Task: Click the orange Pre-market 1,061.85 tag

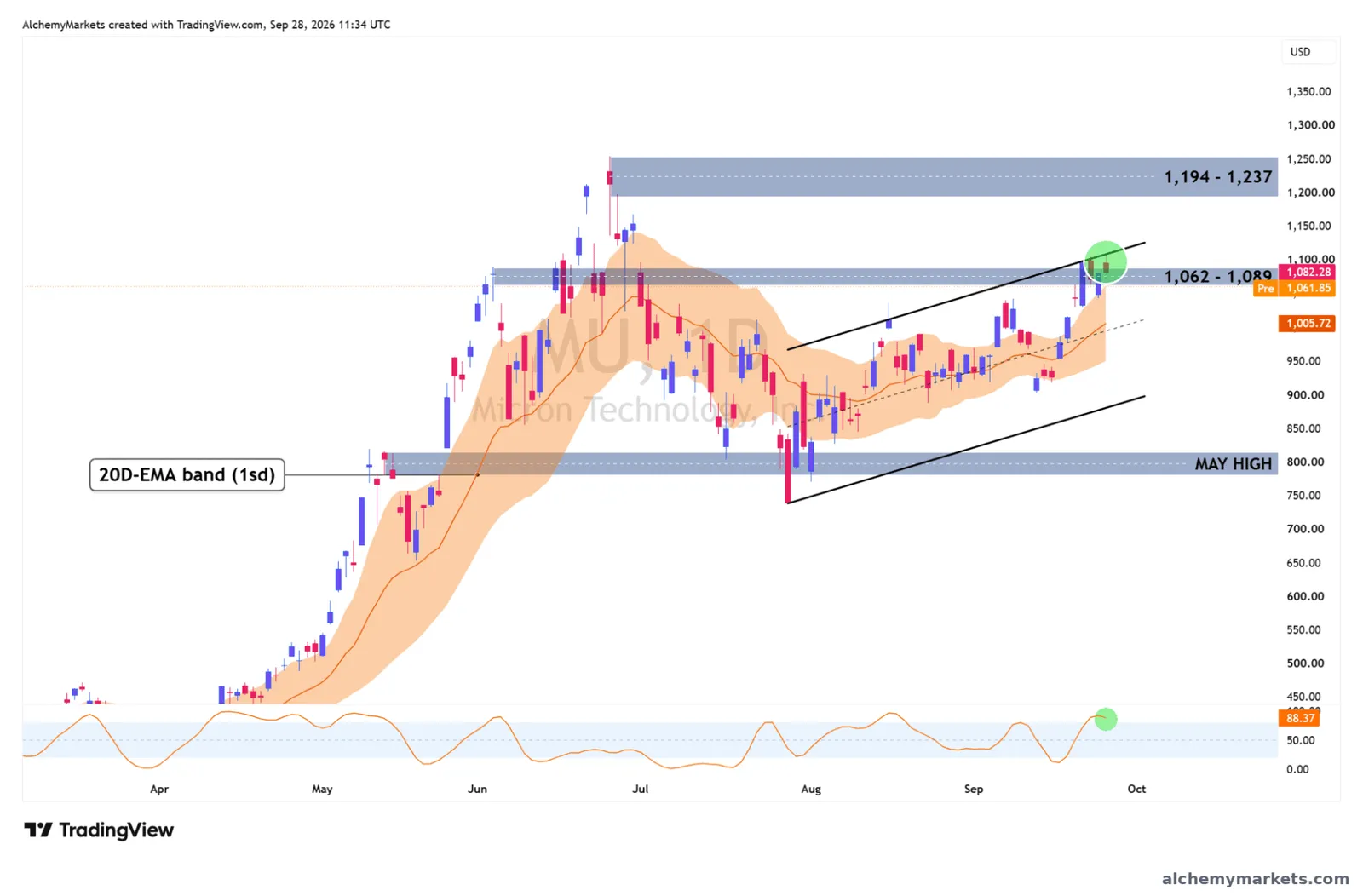Action: [x=1295, y=289]
